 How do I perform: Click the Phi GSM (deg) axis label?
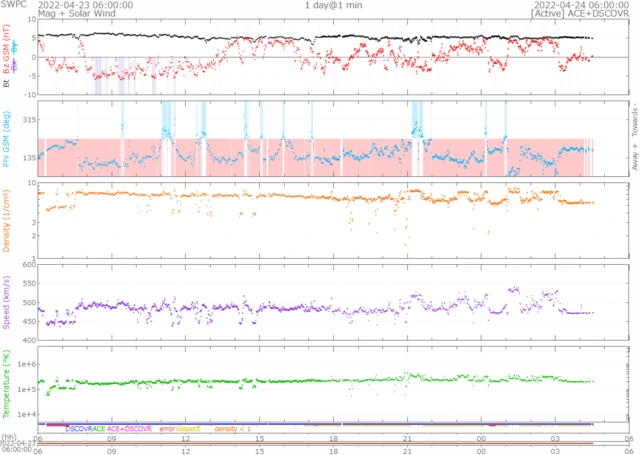tap(7, 138)
